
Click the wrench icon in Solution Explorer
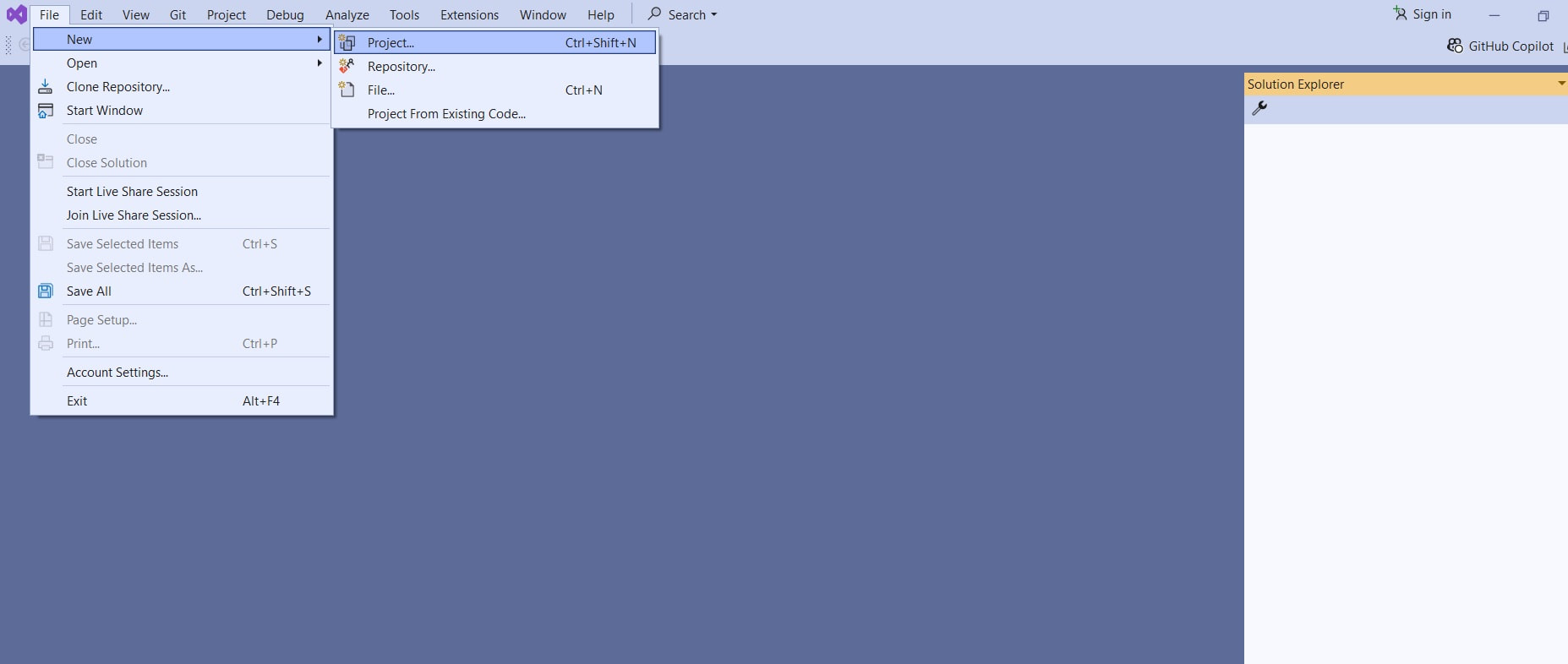1259,108
